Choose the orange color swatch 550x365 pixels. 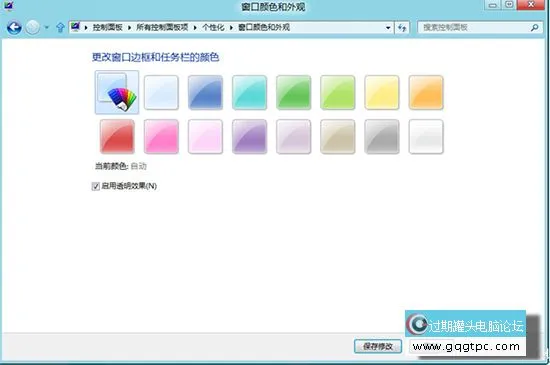point(426,93)
